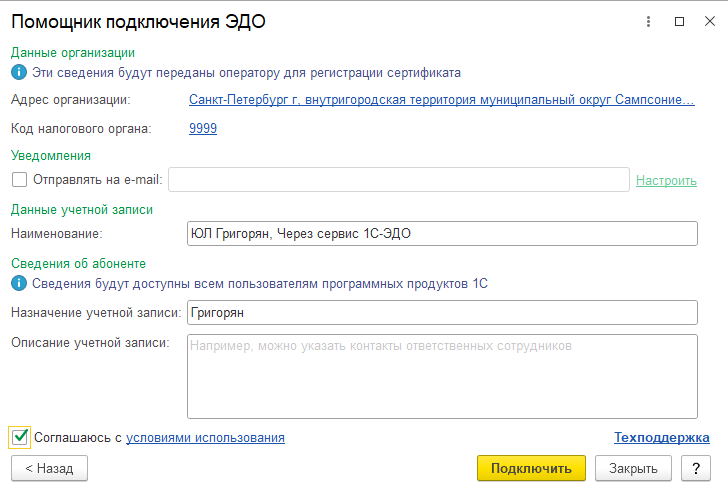
Task: Open the kebab menu in title bar
Action: click(x=650, y=21)
